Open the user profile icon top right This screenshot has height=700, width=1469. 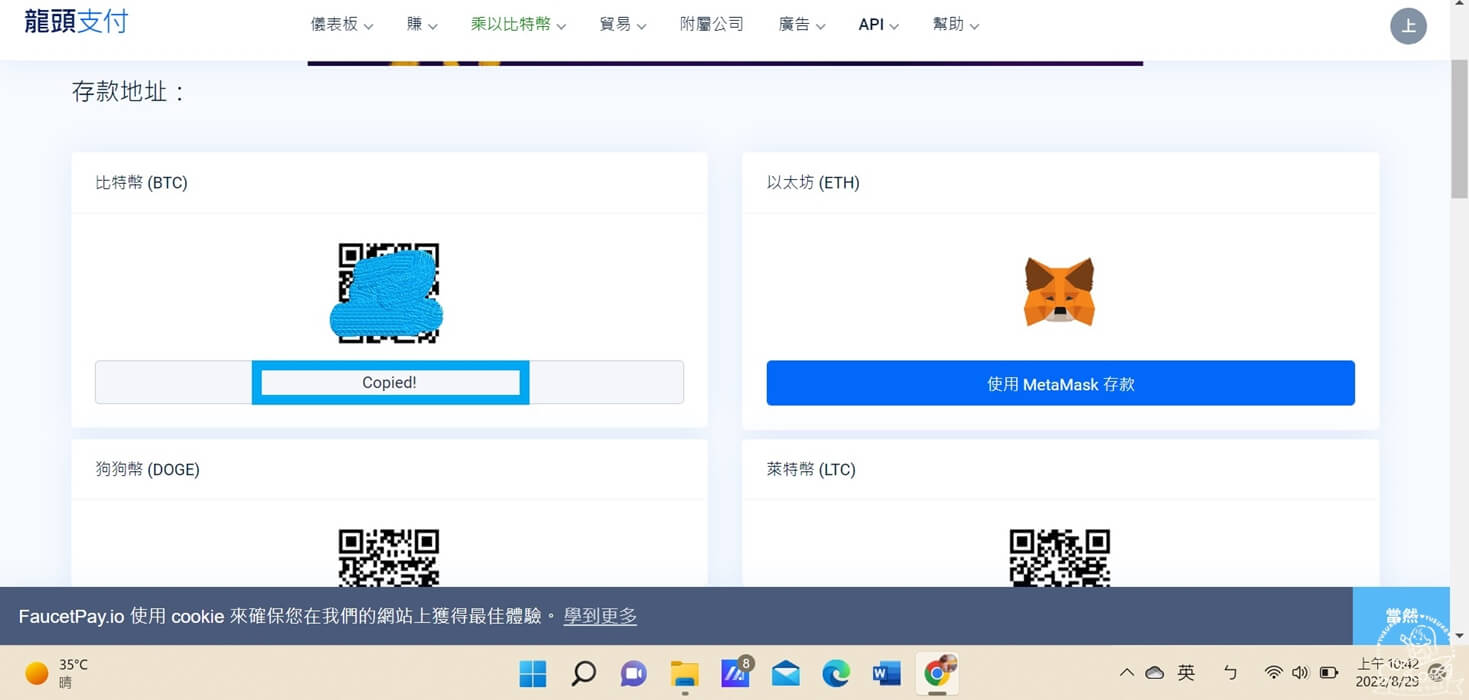(1408, 26)
